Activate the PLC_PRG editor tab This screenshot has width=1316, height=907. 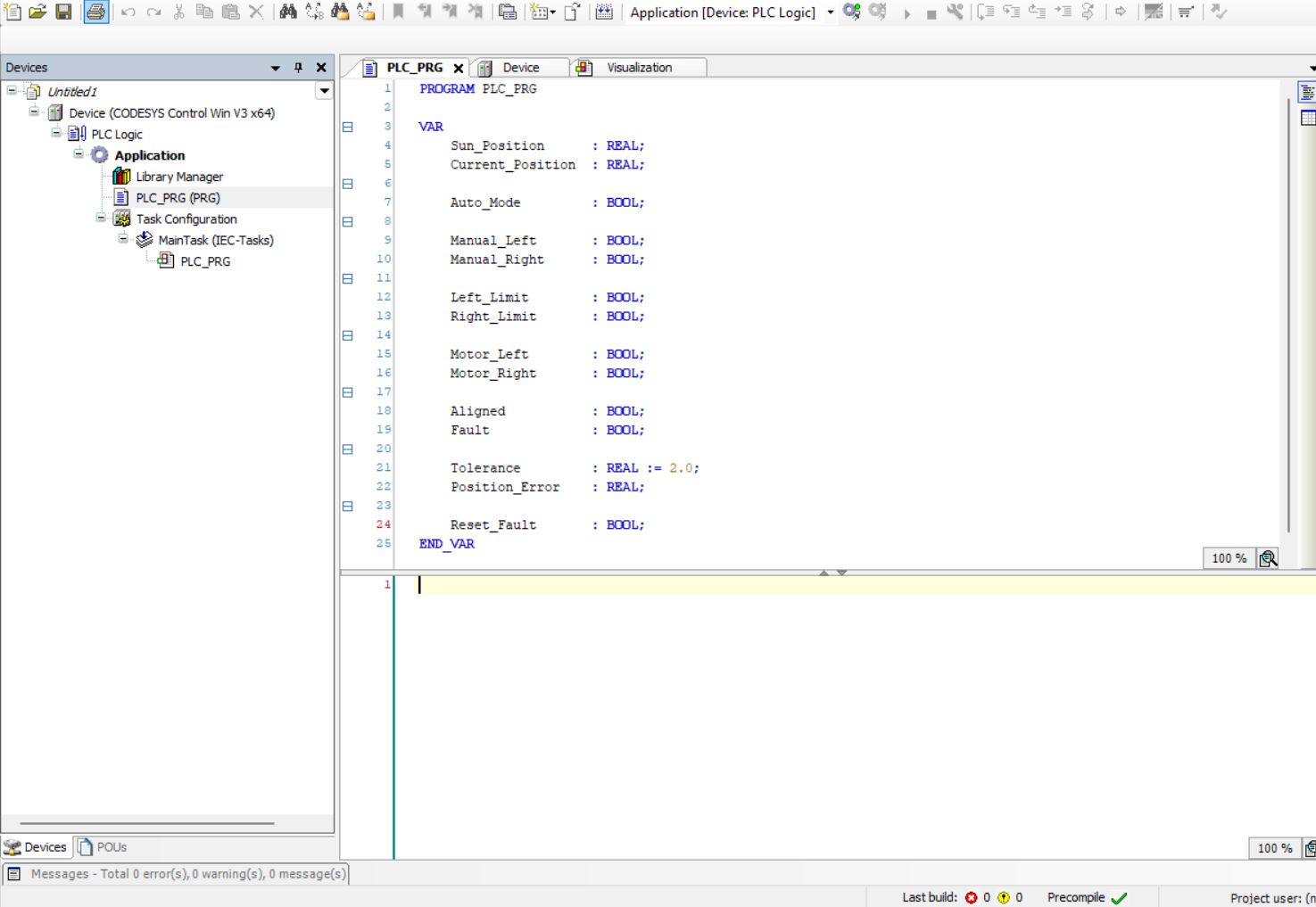pyautogui.click(x=414, y=68)
